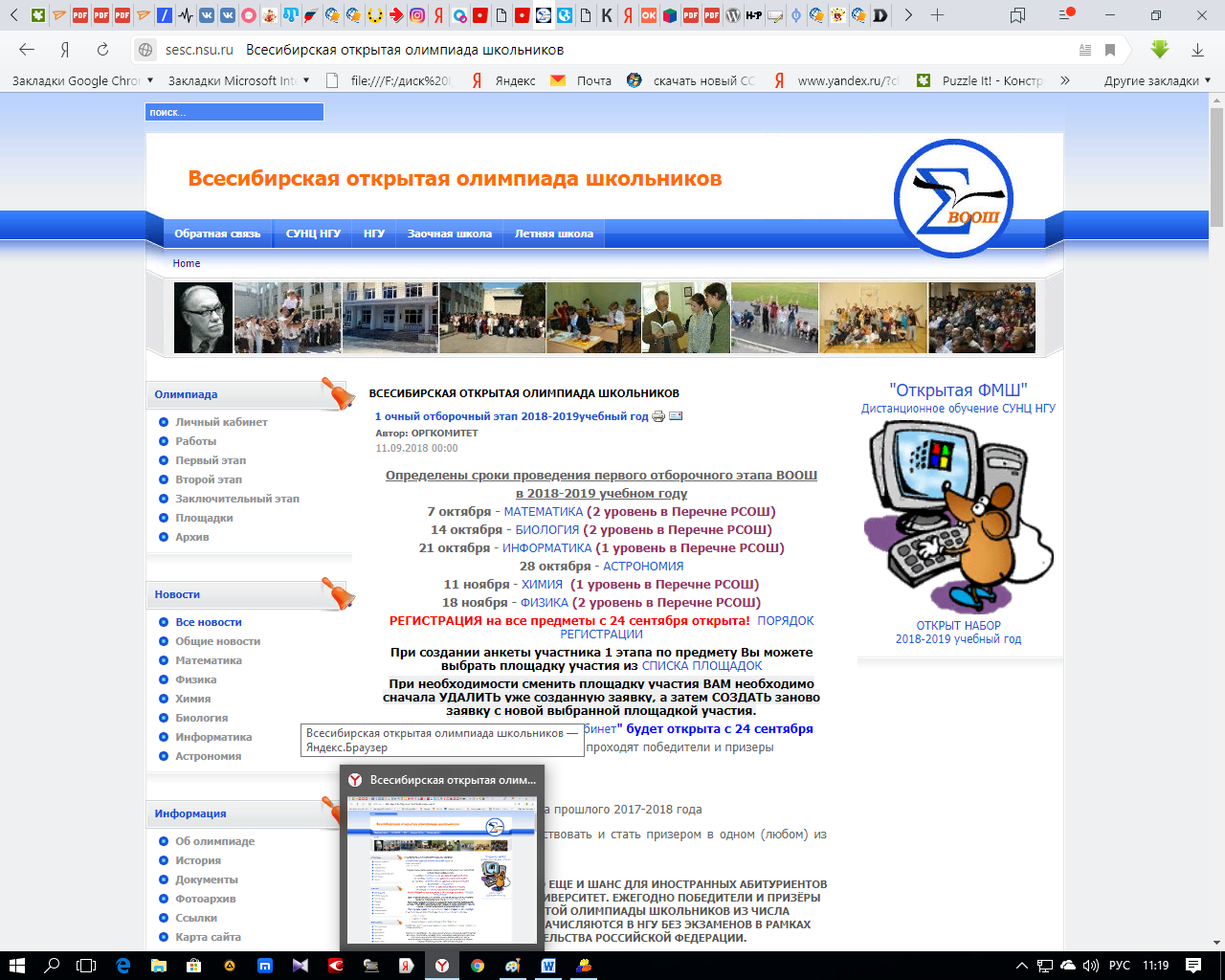The height and width of the screenshot is (980, 1225).
Task: Click the email envelope icon beside the article title
Action: click(x=676, y=416)
